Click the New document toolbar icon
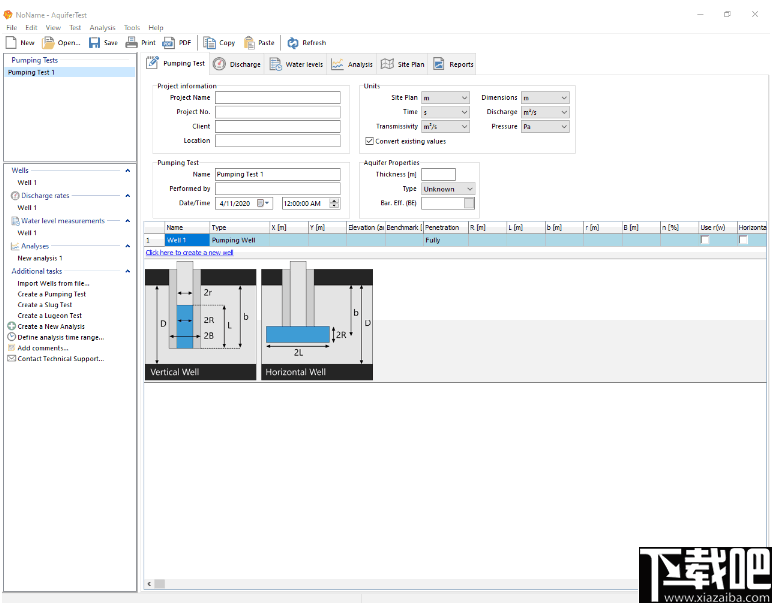The height and width of the screenshot is (603, 774). 11,43
